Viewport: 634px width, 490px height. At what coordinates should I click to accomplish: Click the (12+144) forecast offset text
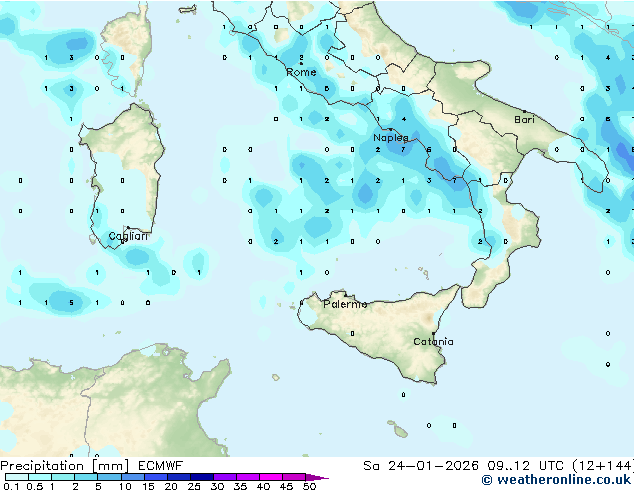(603, 466)
